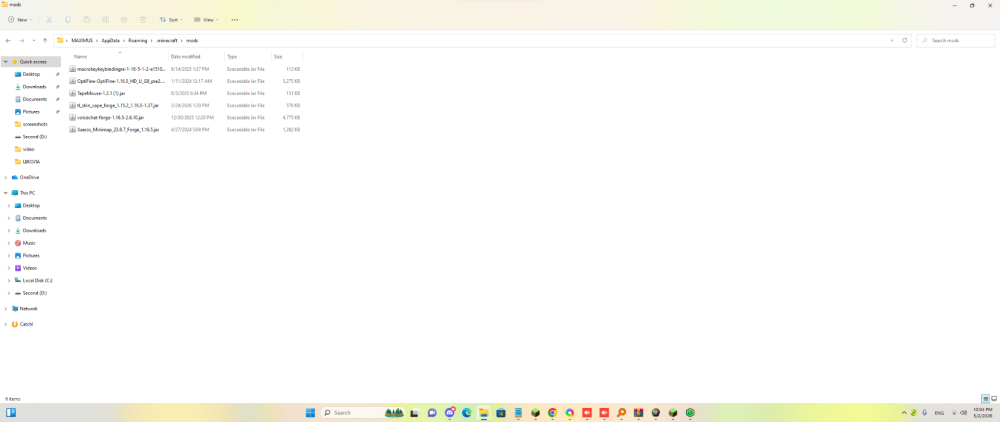
Task: Open the View dropdown
Action: coord(206,20)
